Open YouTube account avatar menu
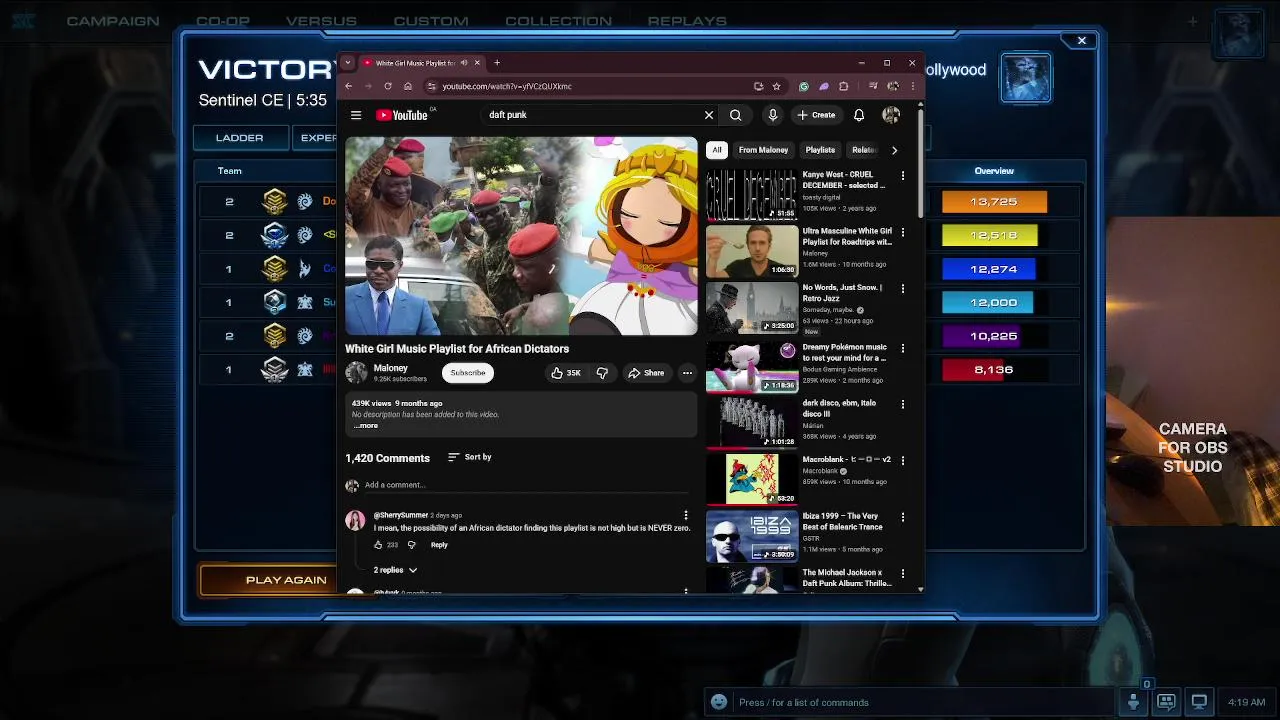This screenshot has height=720, width=1280. coord(890,115)
